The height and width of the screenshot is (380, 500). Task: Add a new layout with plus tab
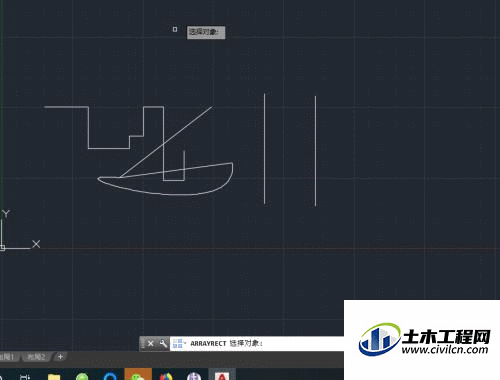[x=60, y=357]
